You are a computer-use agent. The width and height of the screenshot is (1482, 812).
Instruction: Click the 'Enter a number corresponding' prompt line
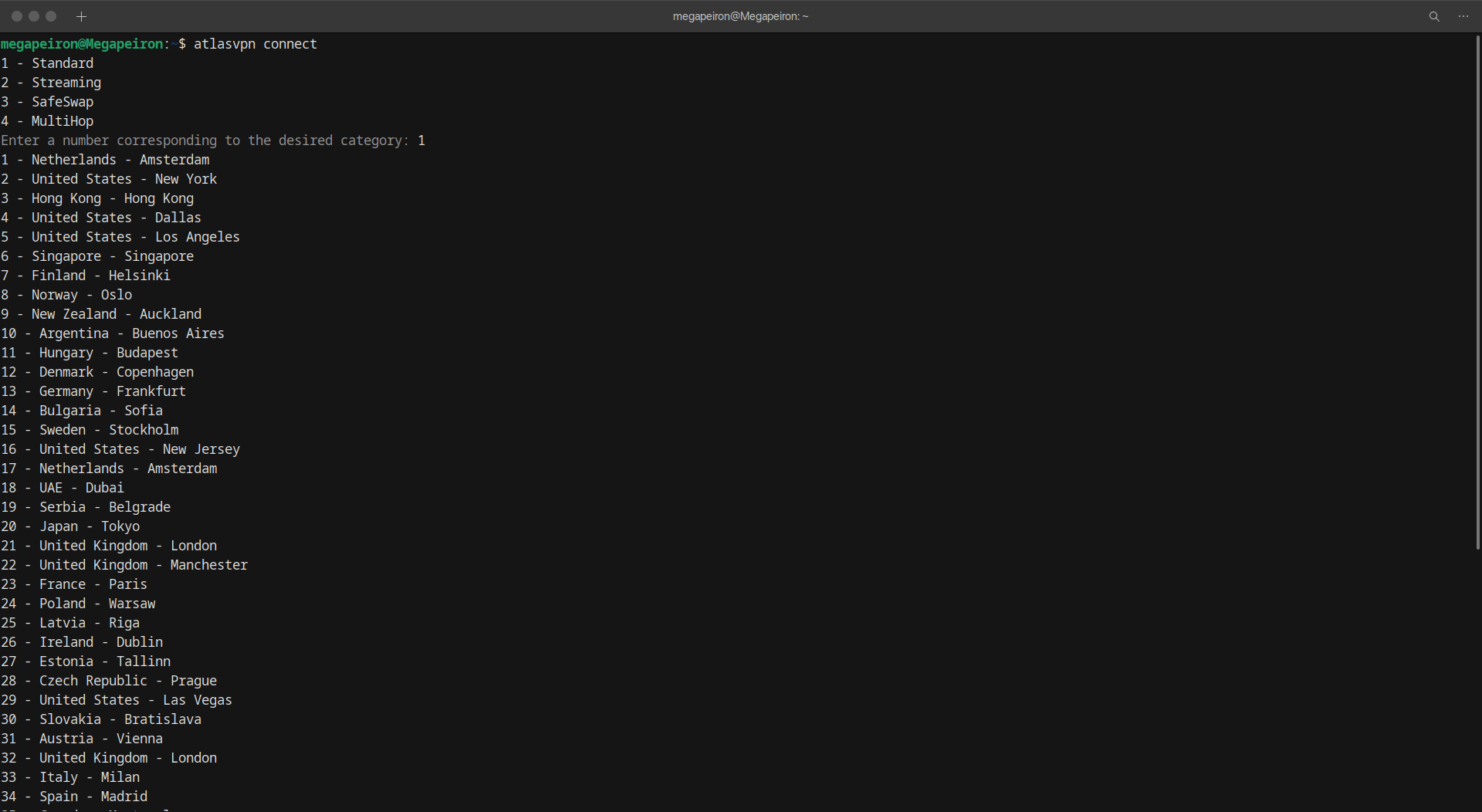(213, 140)
